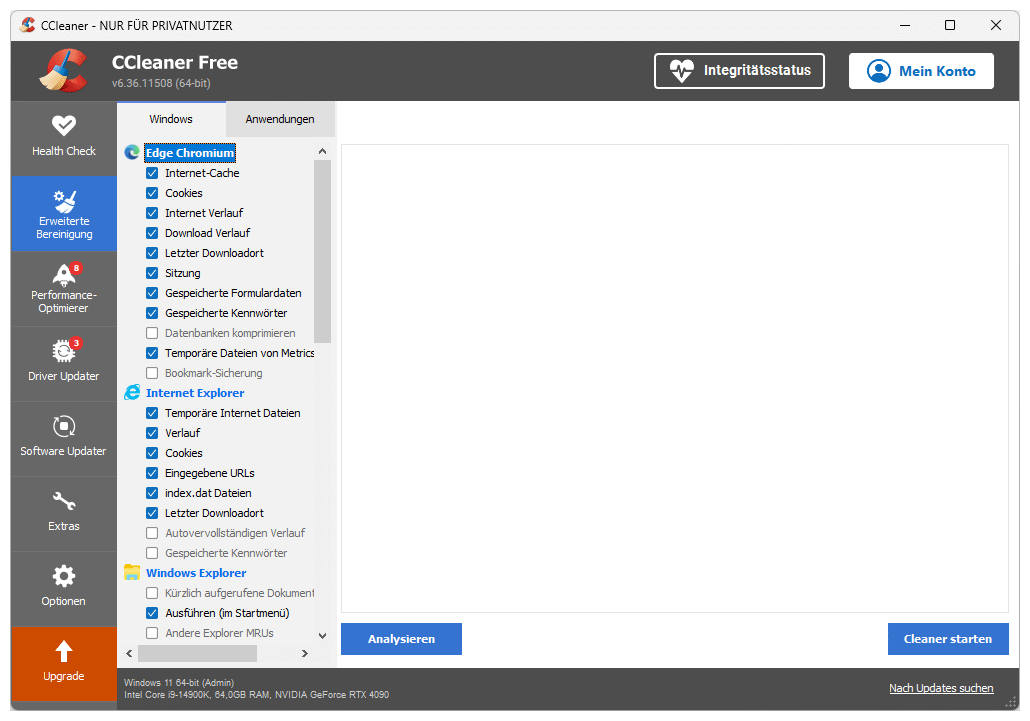The width and height of the screenshot is (1030, 721).
Task: Toggle Gespeicherte Formulardaten checkbox
Action: 152,293
